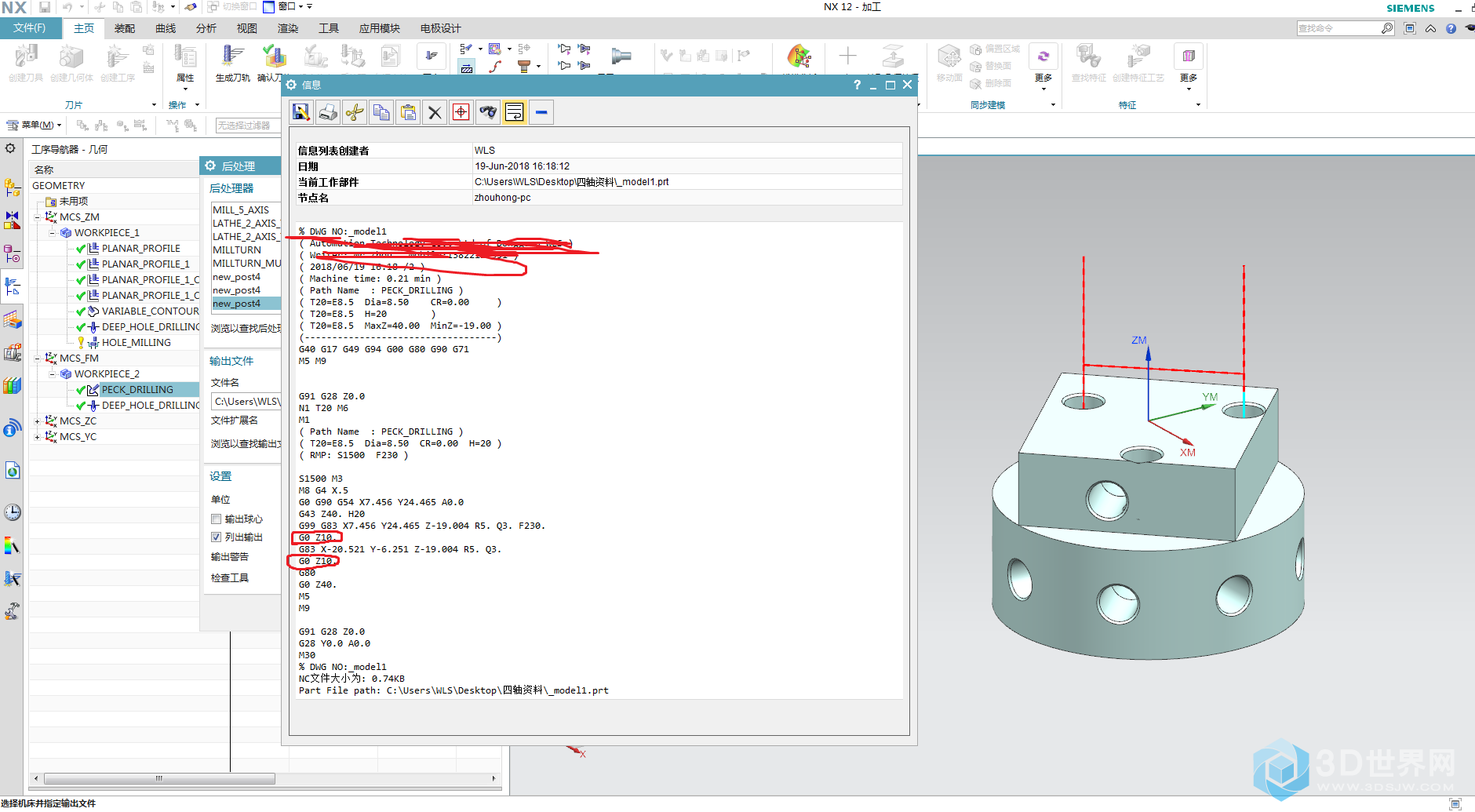Click the scissors Cut icon in 信息 window

(x=355, y=112)
